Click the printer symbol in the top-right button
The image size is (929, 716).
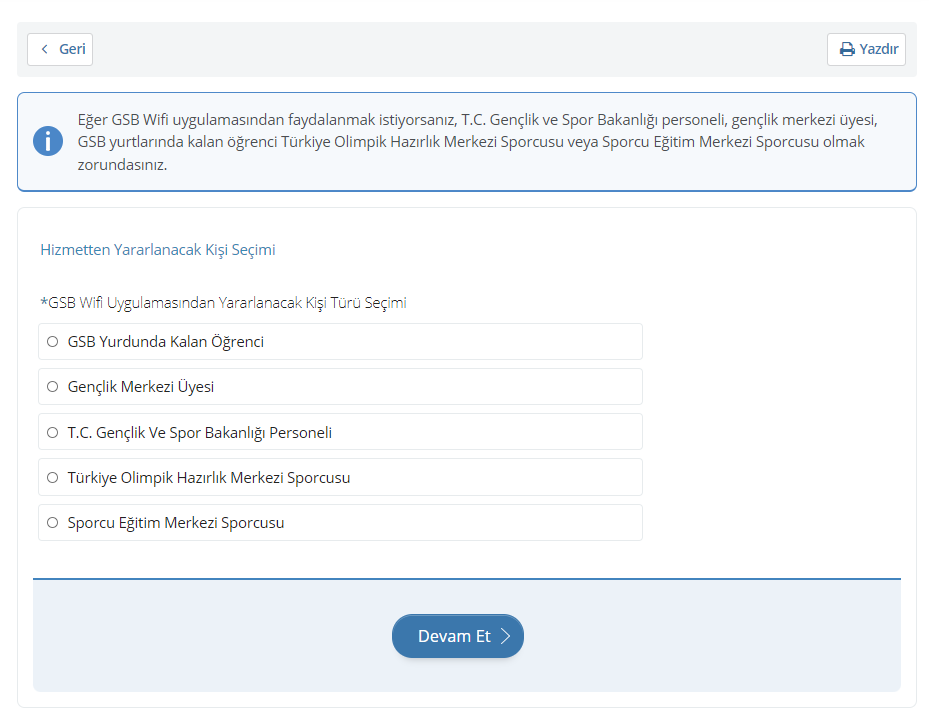(847, 49)
